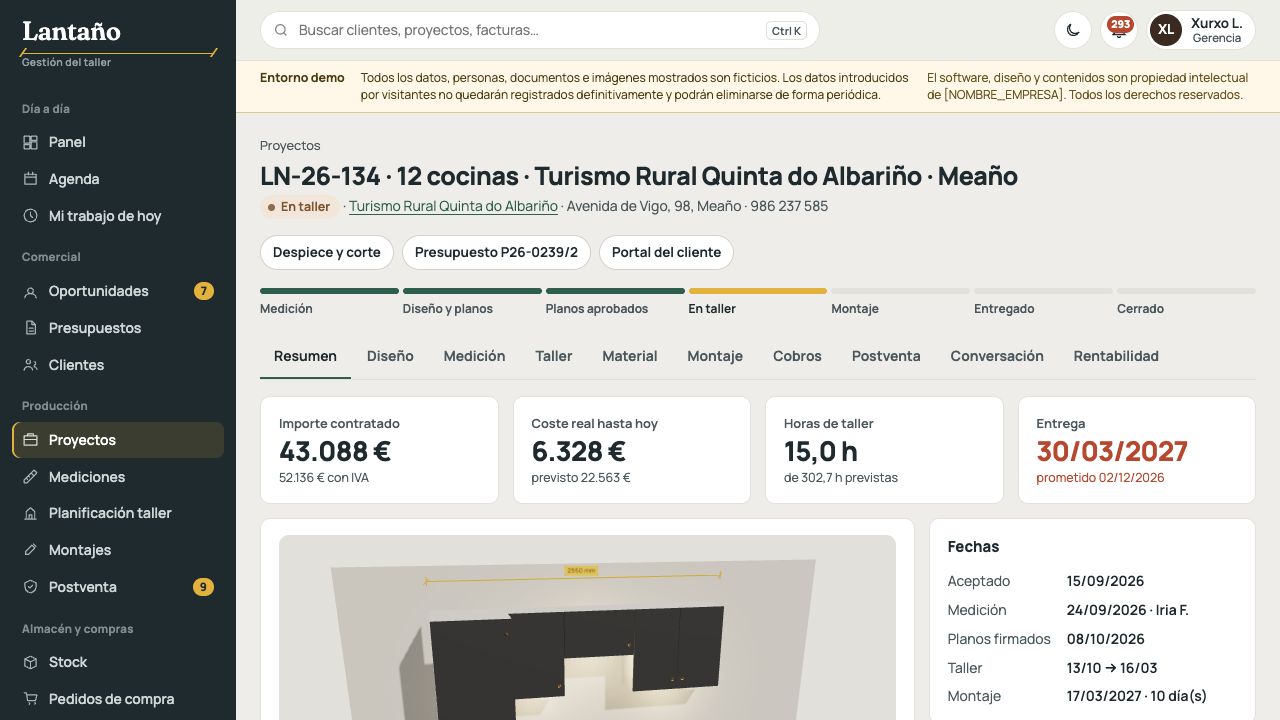
Task: Open Panel icon in sidebar
Action: (x=30, y=142)
